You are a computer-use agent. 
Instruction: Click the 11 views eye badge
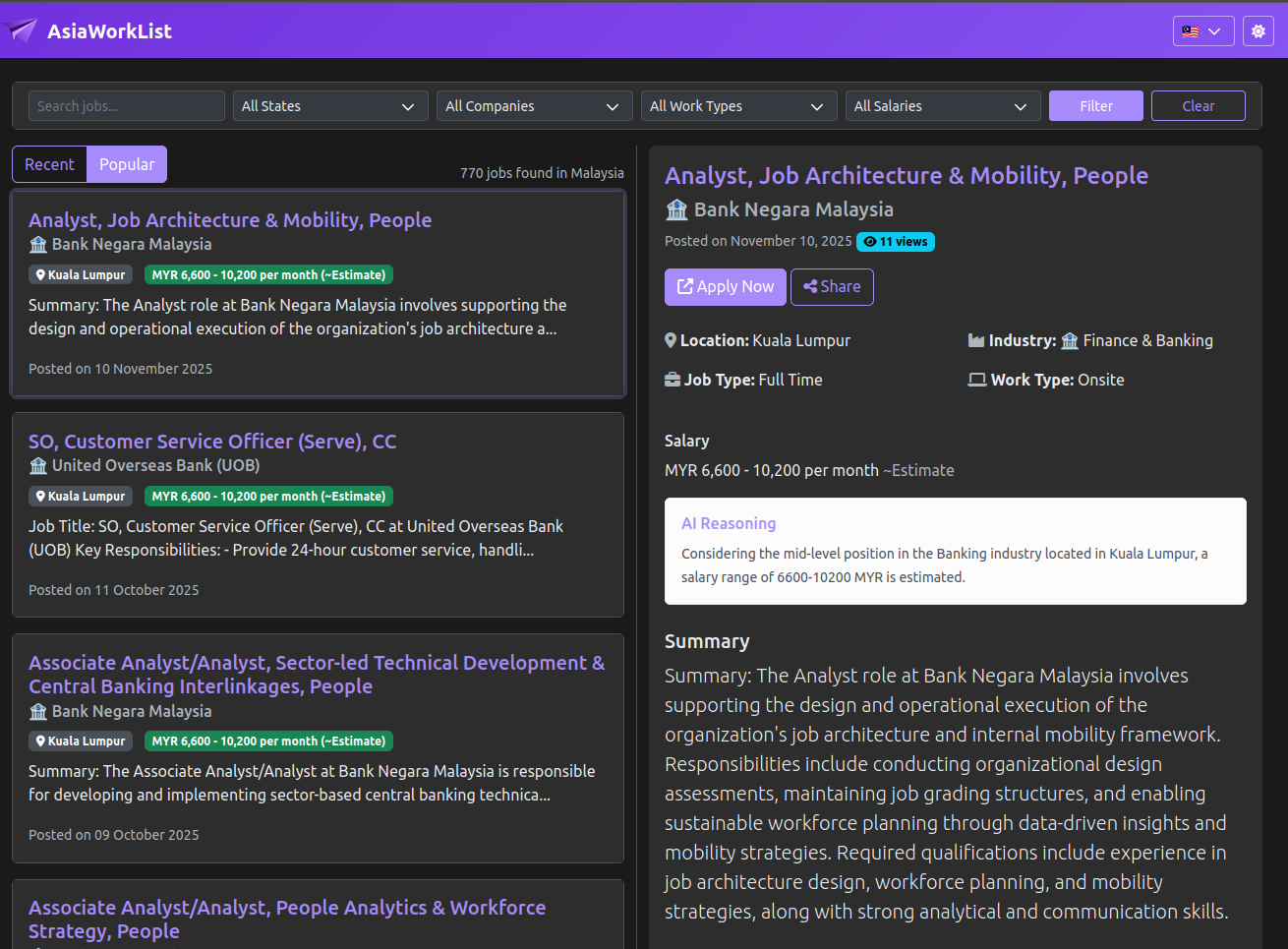(896, 242)
